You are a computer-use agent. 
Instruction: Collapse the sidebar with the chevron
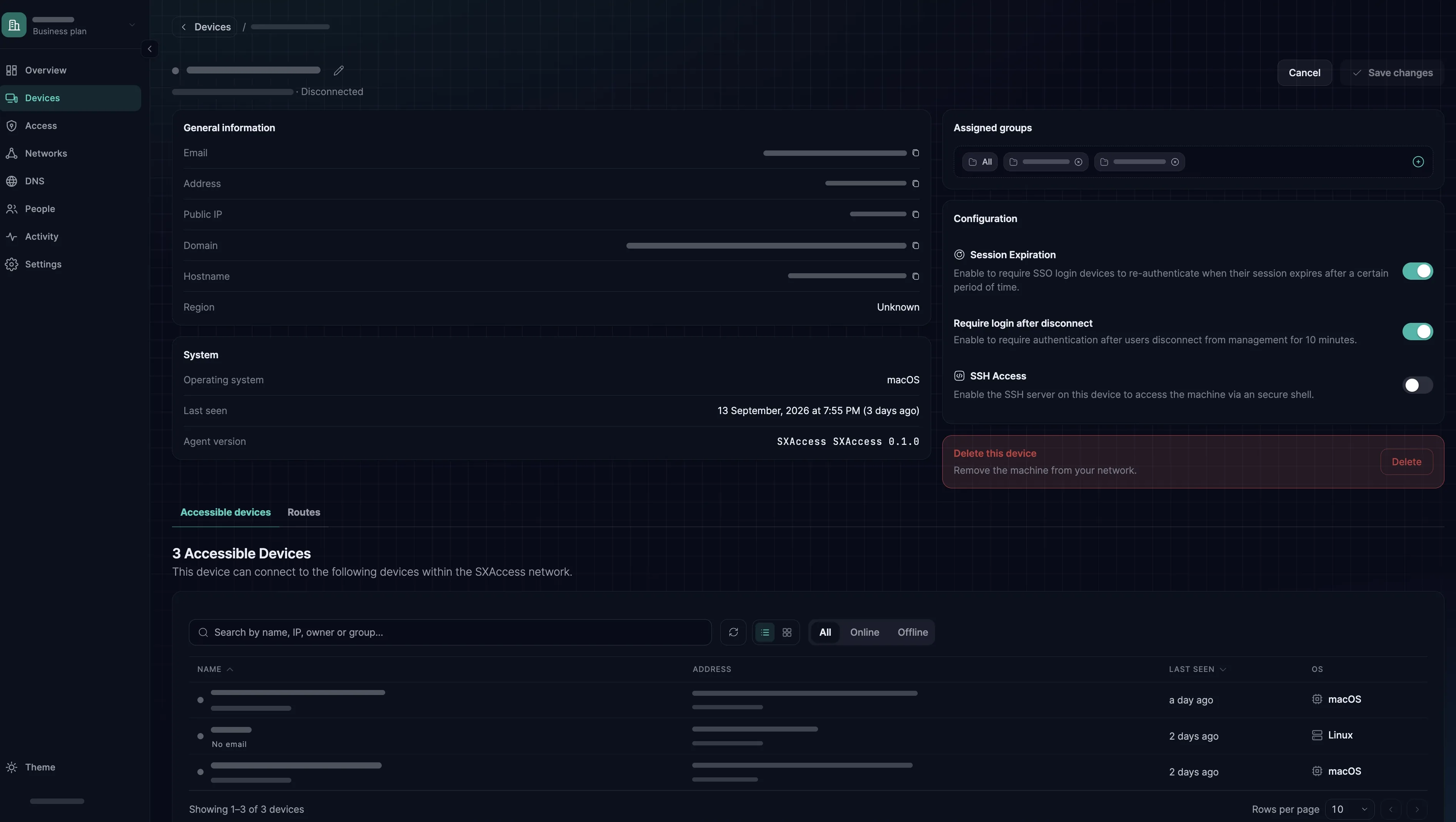(x=150, y=49)
